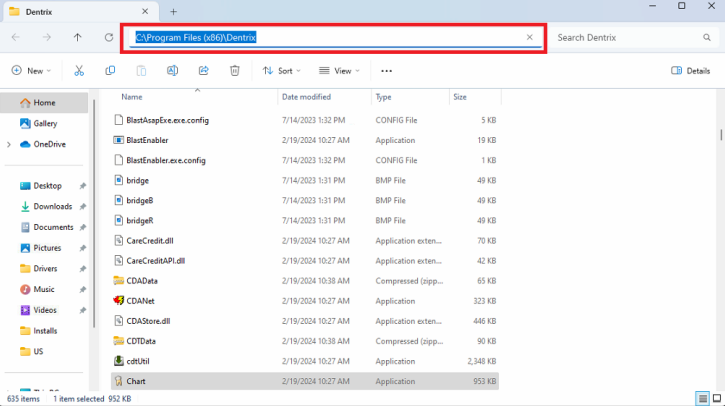Open Installs folder in sidebar
725x406 pixels.
point(44,331)
